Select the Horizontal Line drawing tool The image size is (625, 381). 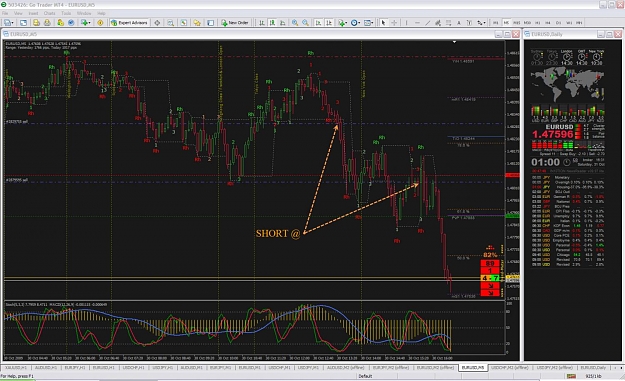coord(417,23)
